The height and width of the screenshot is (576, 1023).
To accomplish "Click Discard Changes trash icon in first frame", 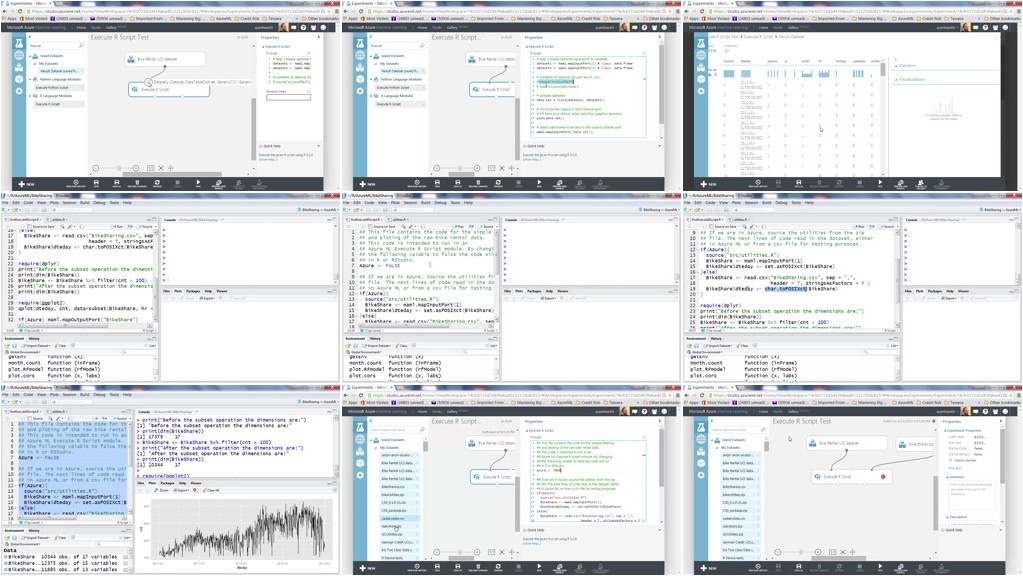I will (x=137, y=183).
